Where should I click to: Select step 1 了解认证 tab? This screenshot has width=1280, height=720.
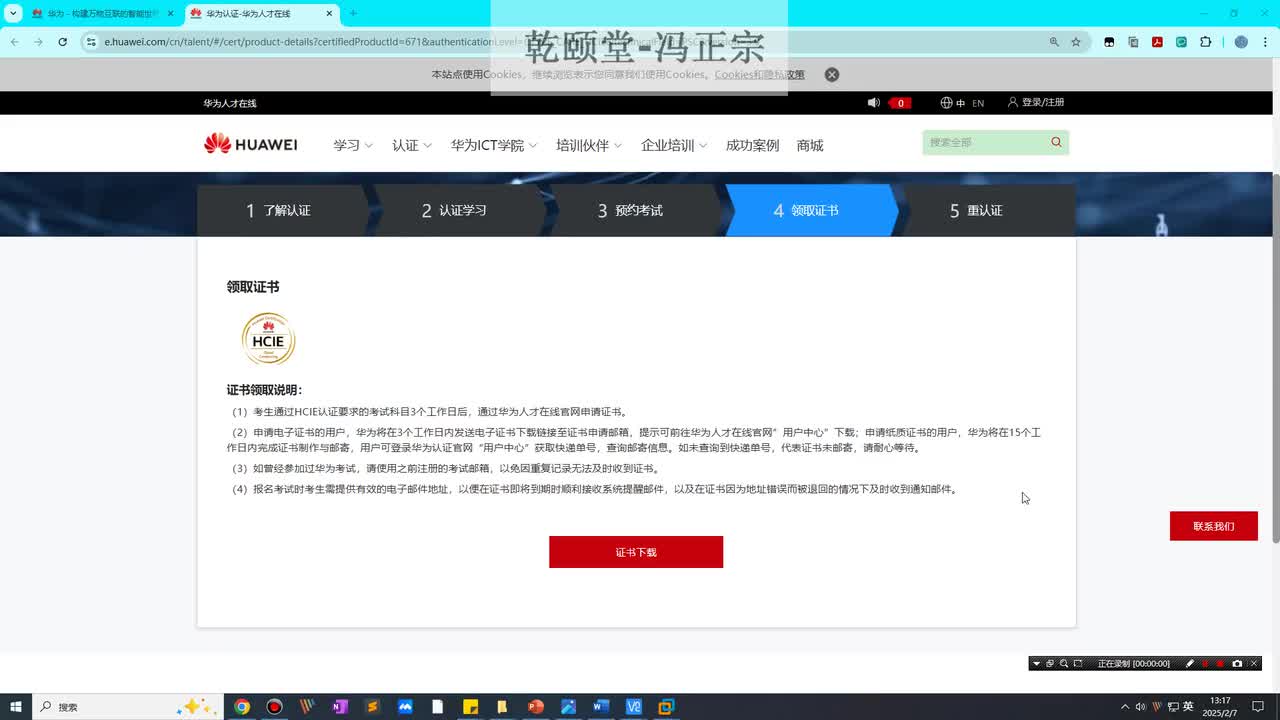[279, 210]
